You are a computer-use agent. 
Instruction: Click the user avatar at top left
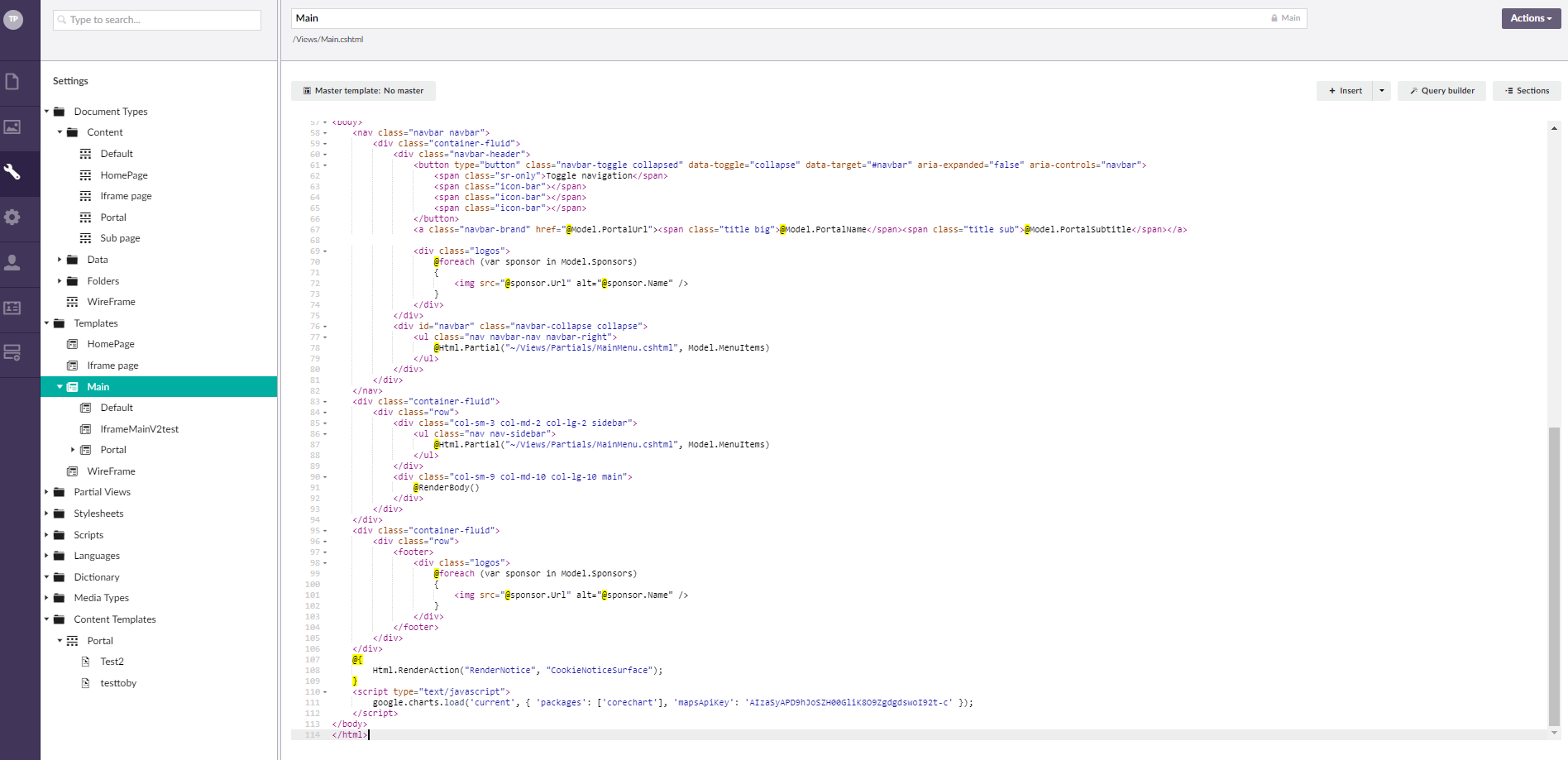13,19
